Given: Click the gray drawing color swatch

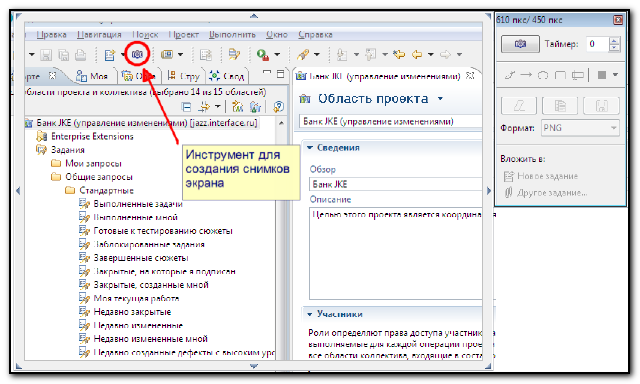Looking at the screenshot, I should point(602,75).
